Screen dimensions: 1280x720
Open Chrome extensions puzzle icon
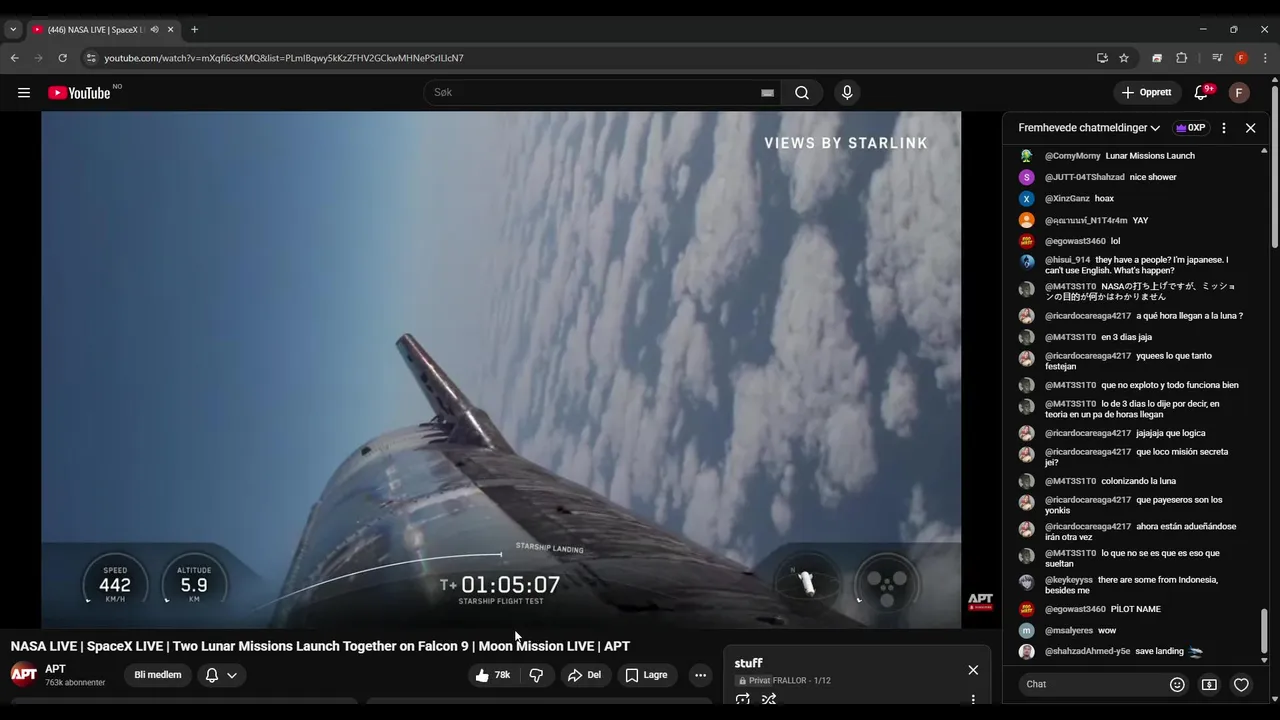click(1181, 58)
